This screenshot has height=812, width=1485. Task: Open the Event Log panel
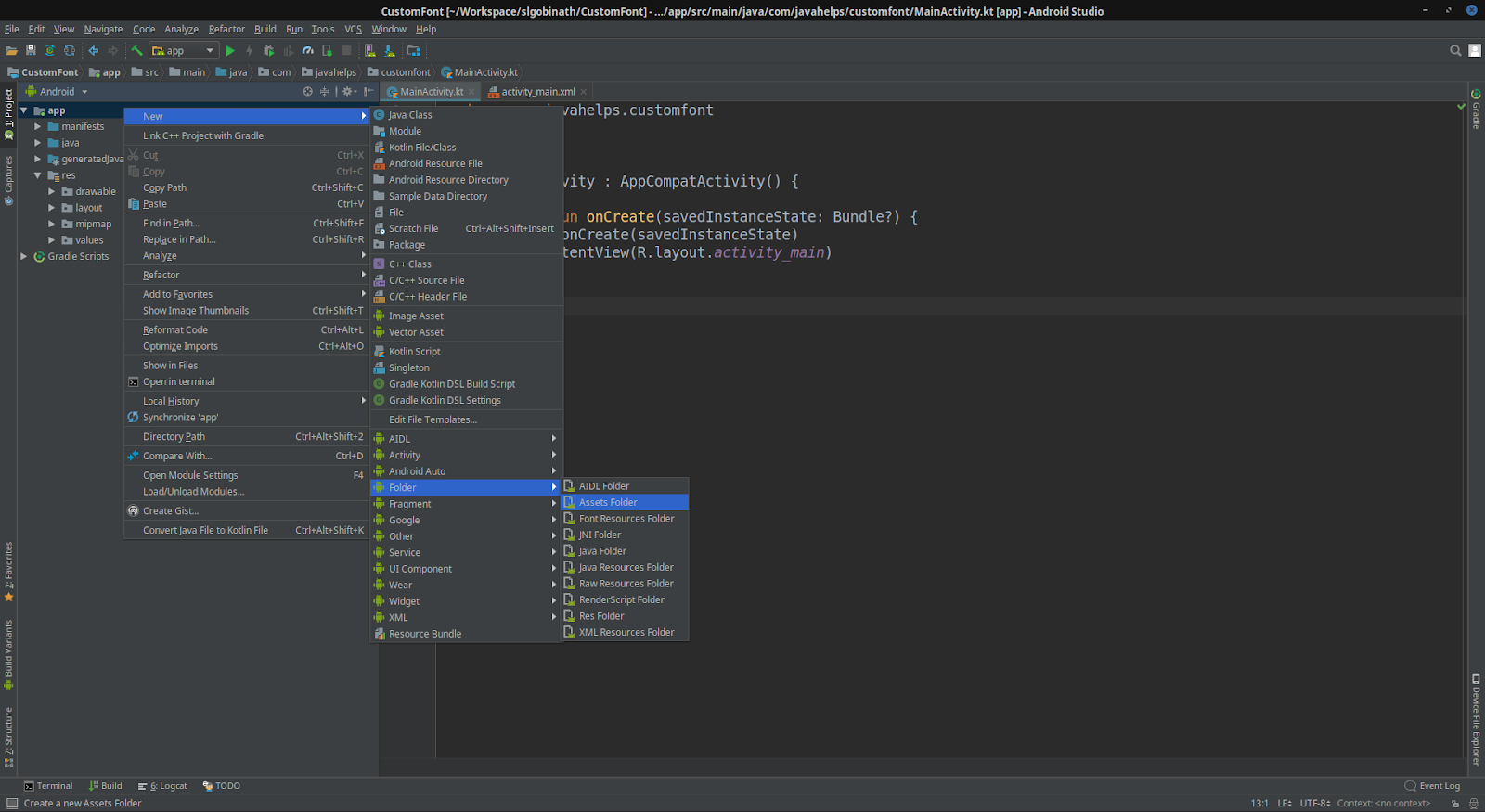coord(1433,786)
